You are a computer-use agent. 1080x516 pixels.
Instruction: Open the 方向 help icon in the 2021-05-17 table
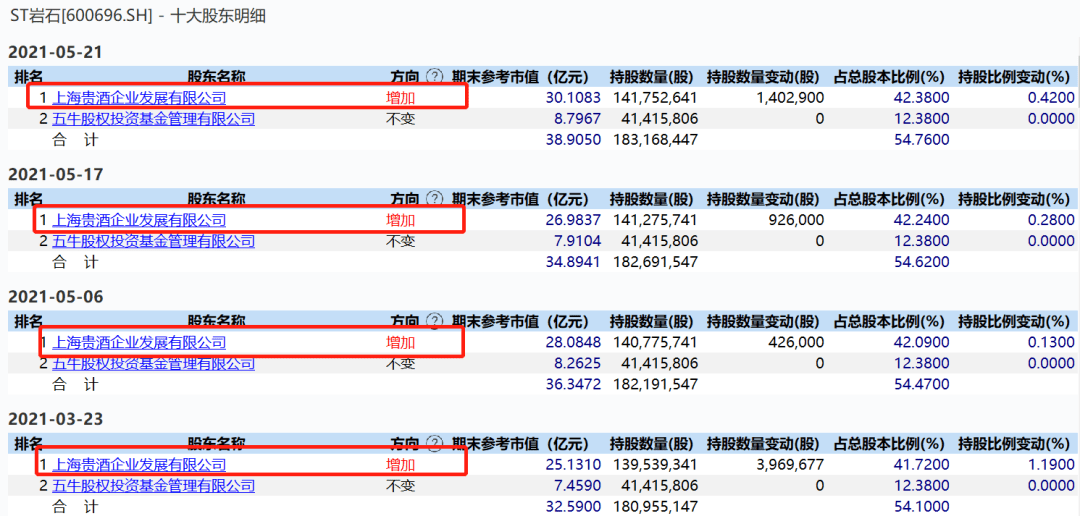pyautogui.click(x=434, y=198)
